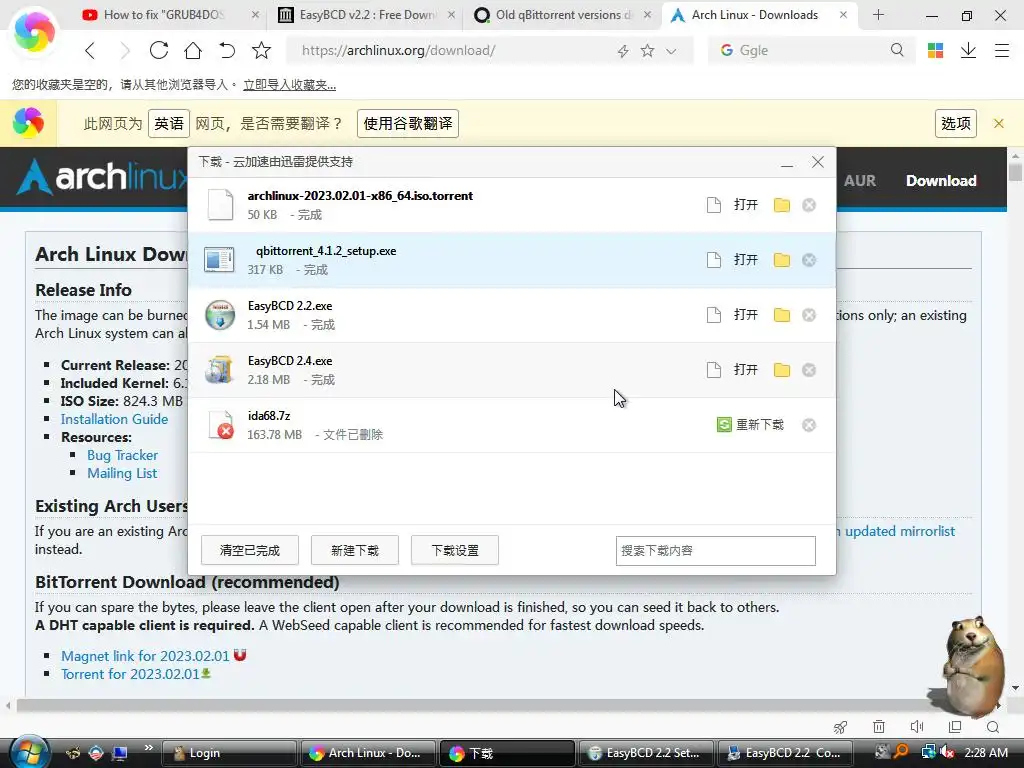This screenshot has width=1024, height=768.
Task: Show EasyBCD 2.4.exe in folder
Action: 782,370
